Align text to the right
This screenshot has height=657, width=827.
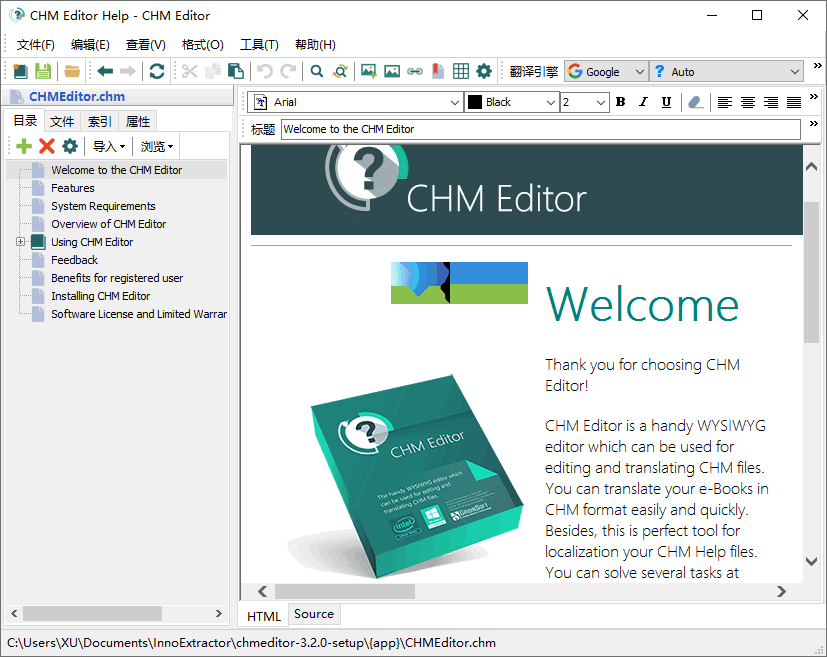pyautogui.click(x=771, y=102)
